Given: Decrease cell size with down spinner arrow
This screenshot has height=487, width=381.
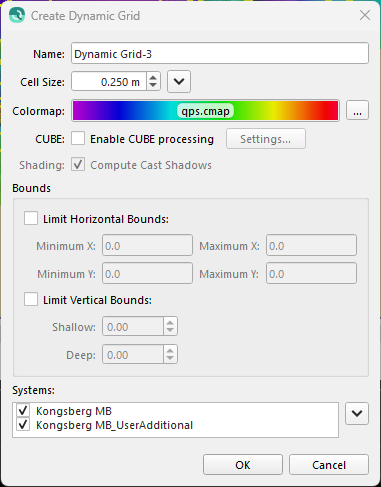Looking at the screenshot, I should 153,85.
